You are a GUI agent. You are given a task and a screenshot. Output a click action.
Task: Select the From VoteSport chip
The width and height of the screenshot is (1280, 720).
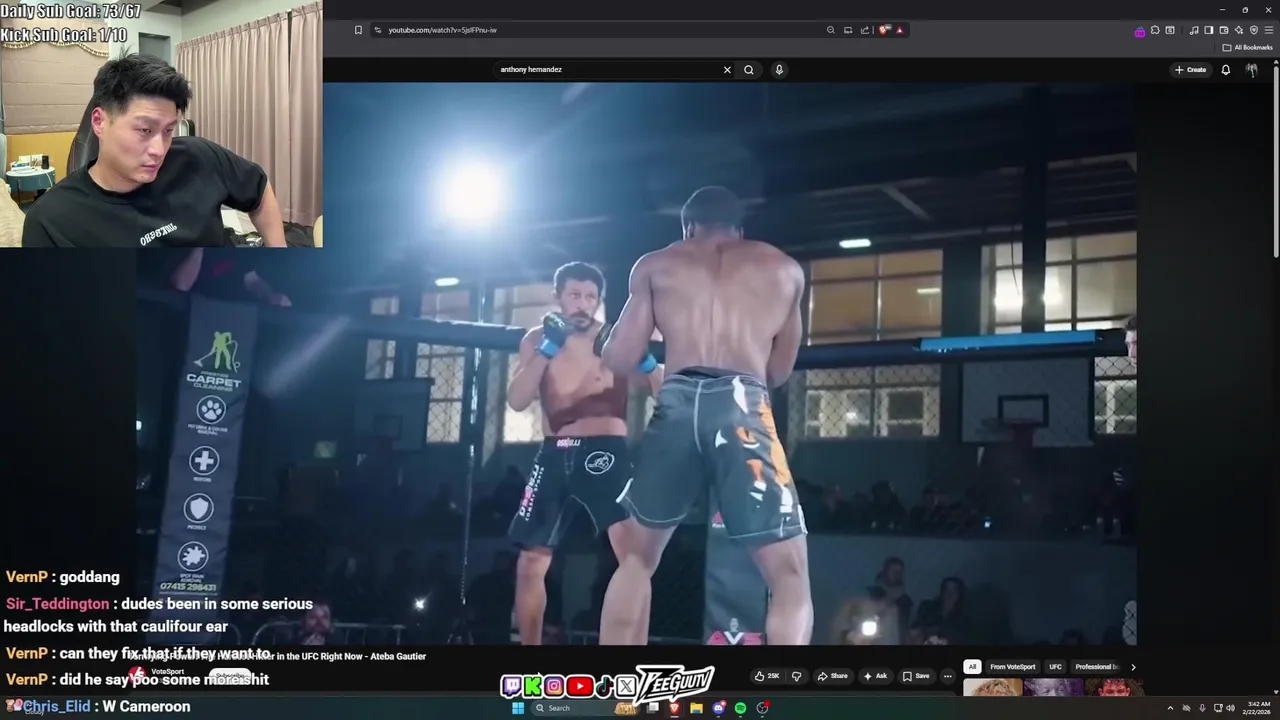tap(1013, 667)
